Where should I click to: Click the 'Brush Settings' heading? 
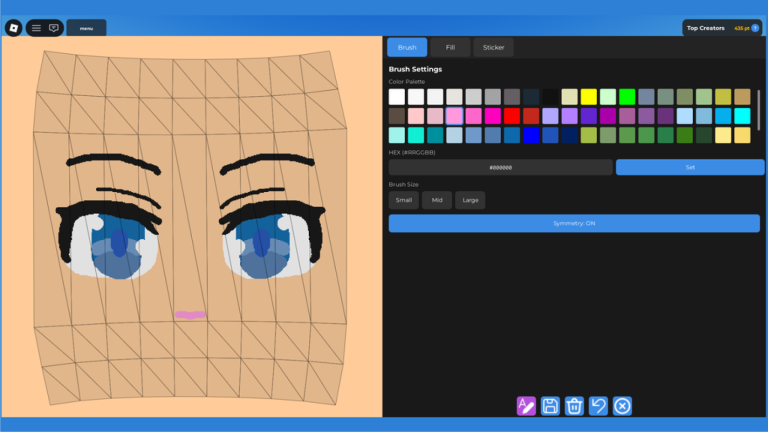[415, 69]
